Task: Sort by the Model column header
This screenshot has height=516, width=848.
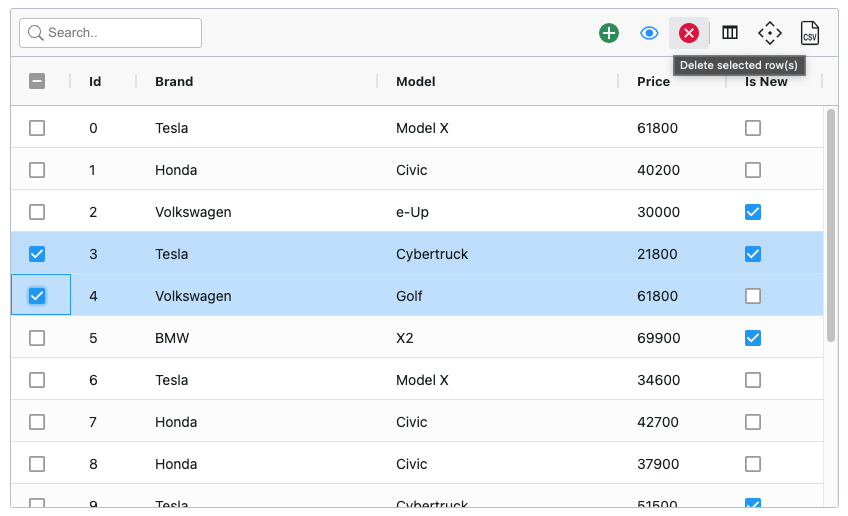Action: 415,82
